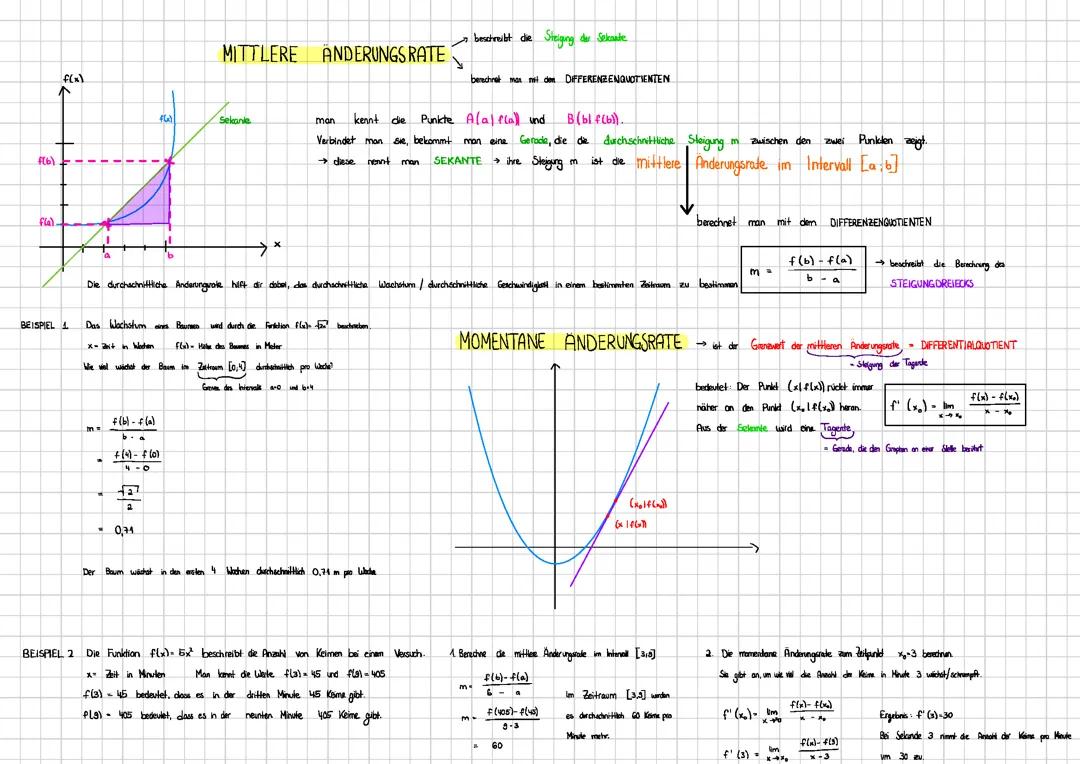The image size is (1080, 764).
Task: Click the purple word STEIGUNGSDREIECKS
Action: click(929, 284)
